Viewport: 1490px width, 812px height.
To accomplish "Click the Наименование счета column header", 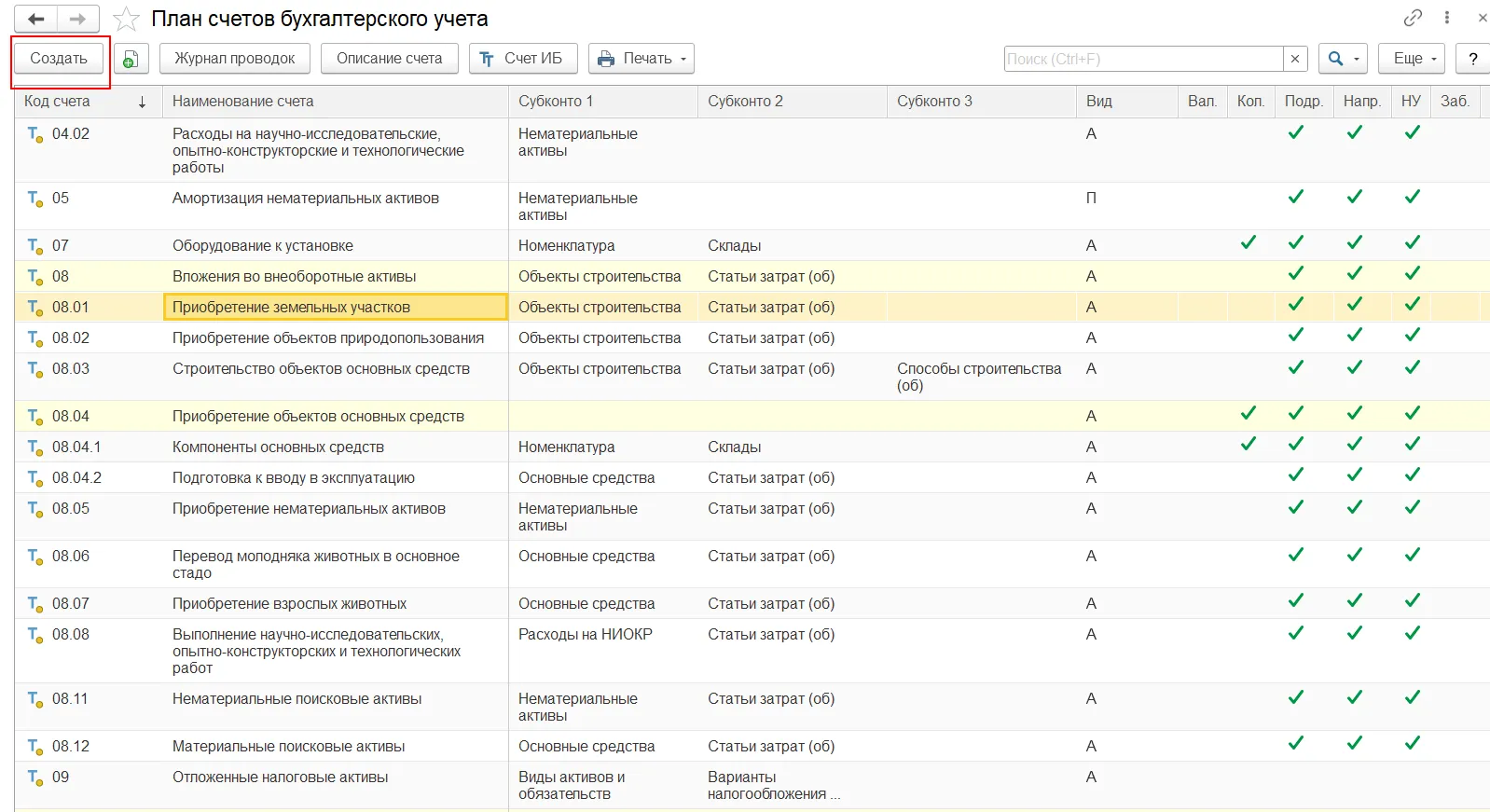I will click(335, 101).
